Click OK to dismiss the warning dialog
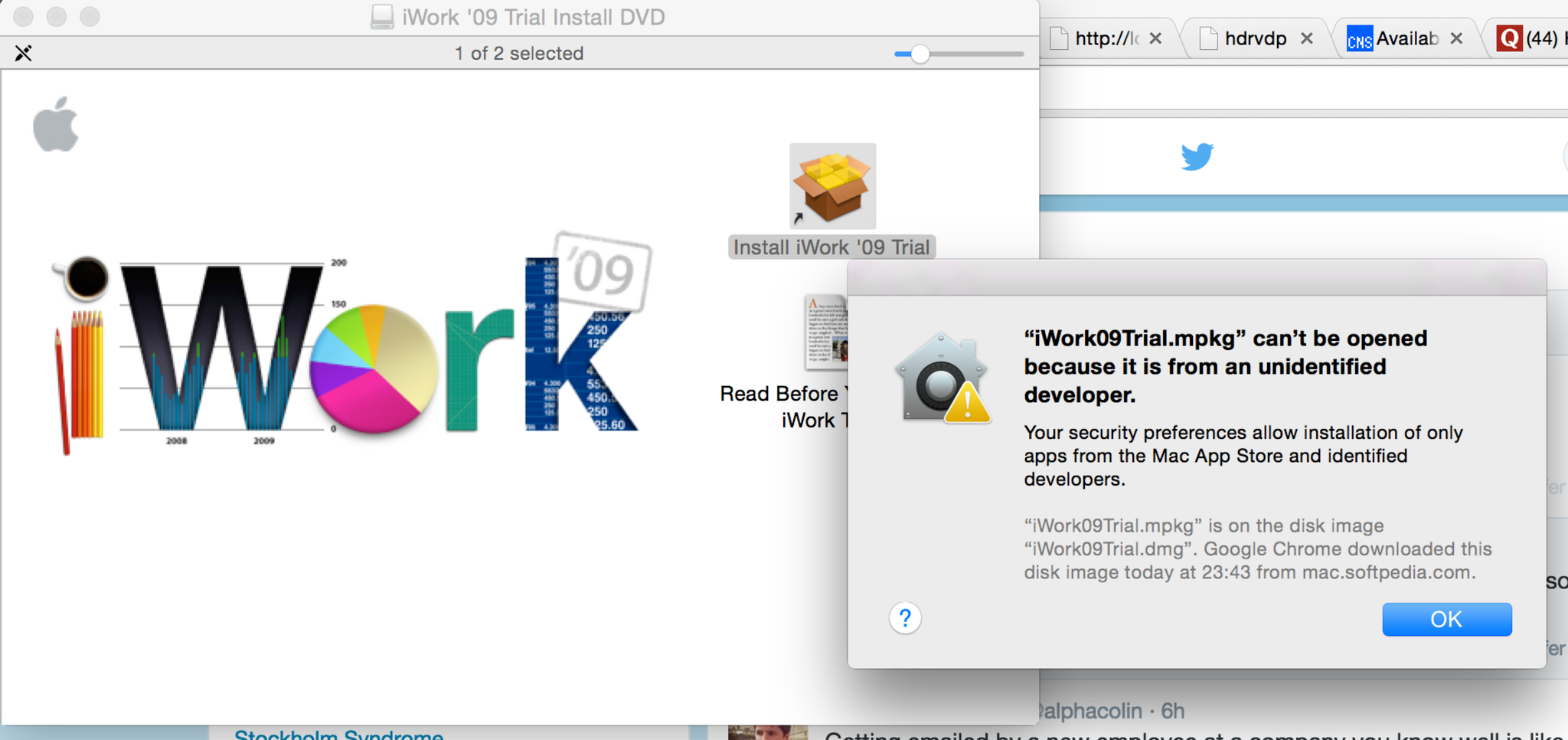 [x=1447, y=619]
